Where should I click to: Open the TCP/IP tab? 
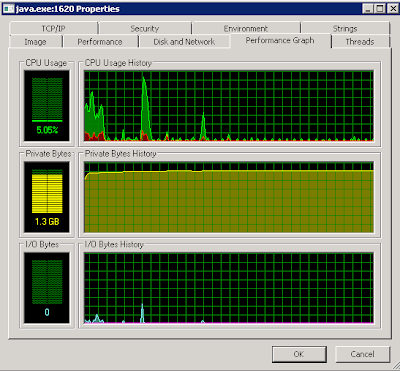coord(53,28)
